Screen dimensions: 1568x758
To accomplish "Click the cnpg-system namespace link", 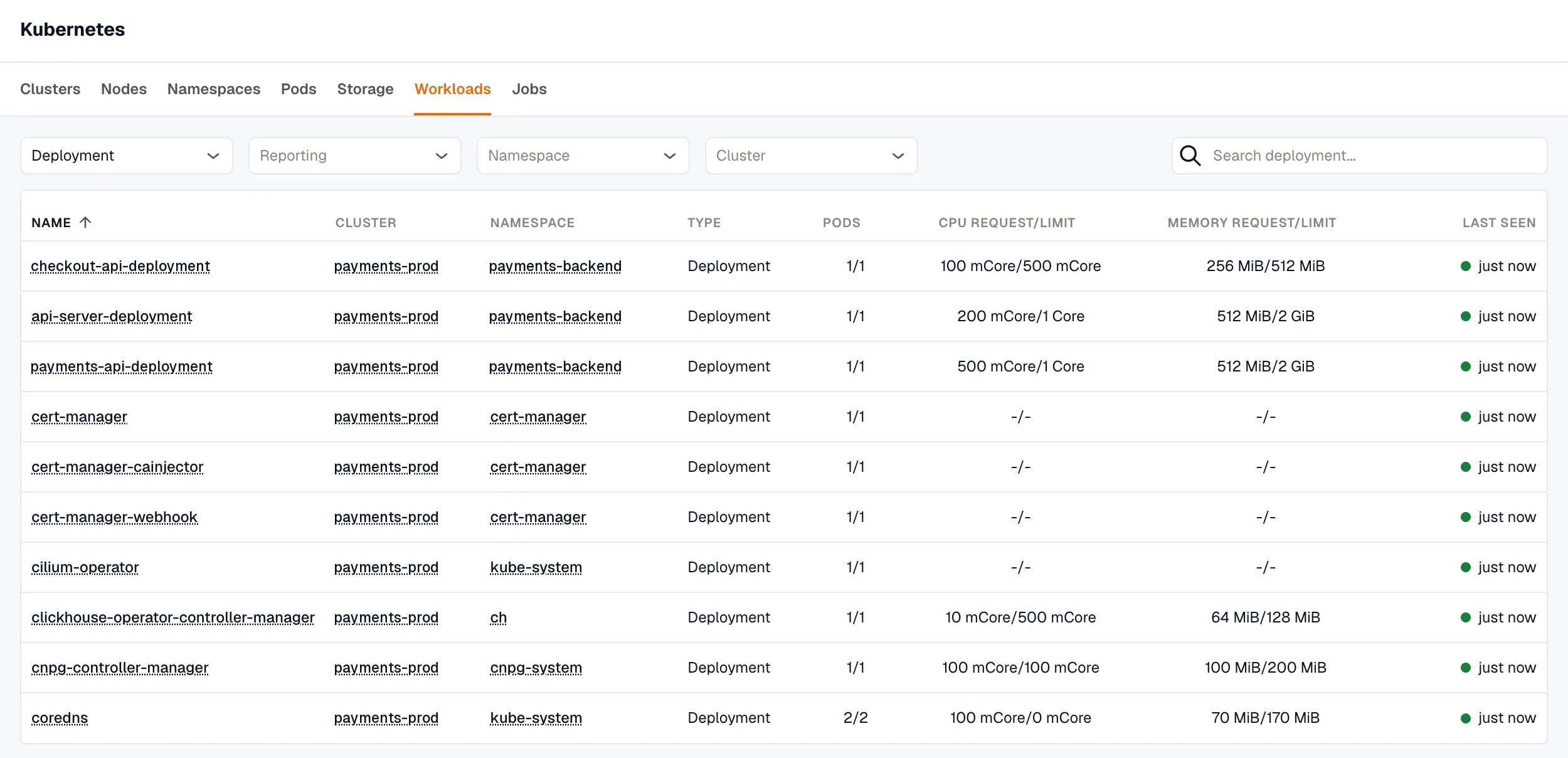I will point(536,668).
